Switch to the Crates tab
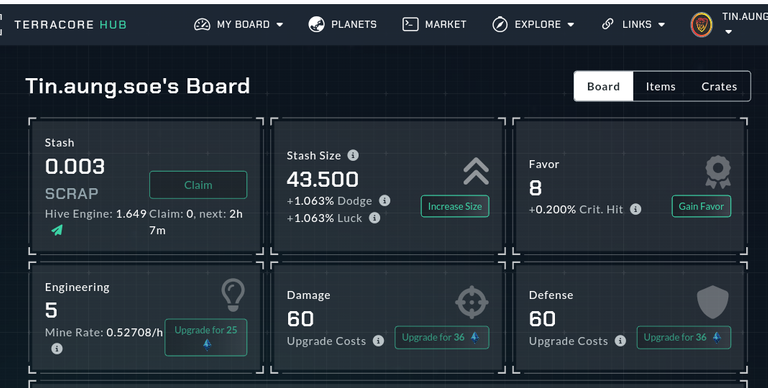768x388 pixels. point(719,86)
